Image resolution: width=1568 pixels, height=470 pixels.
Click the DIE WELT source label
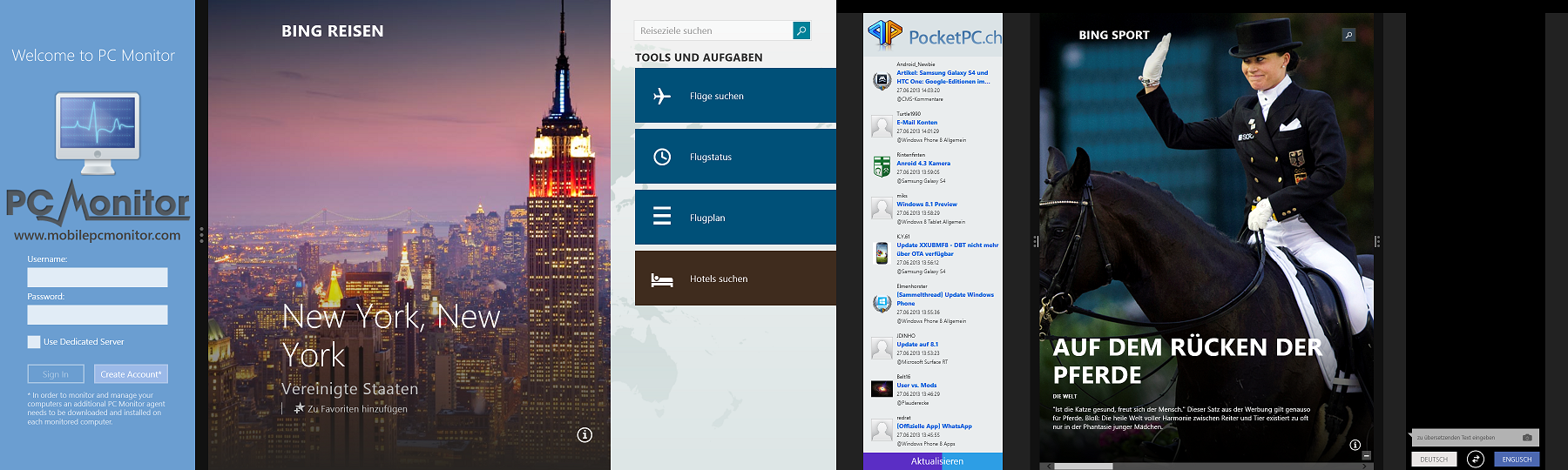[1064, 396]
